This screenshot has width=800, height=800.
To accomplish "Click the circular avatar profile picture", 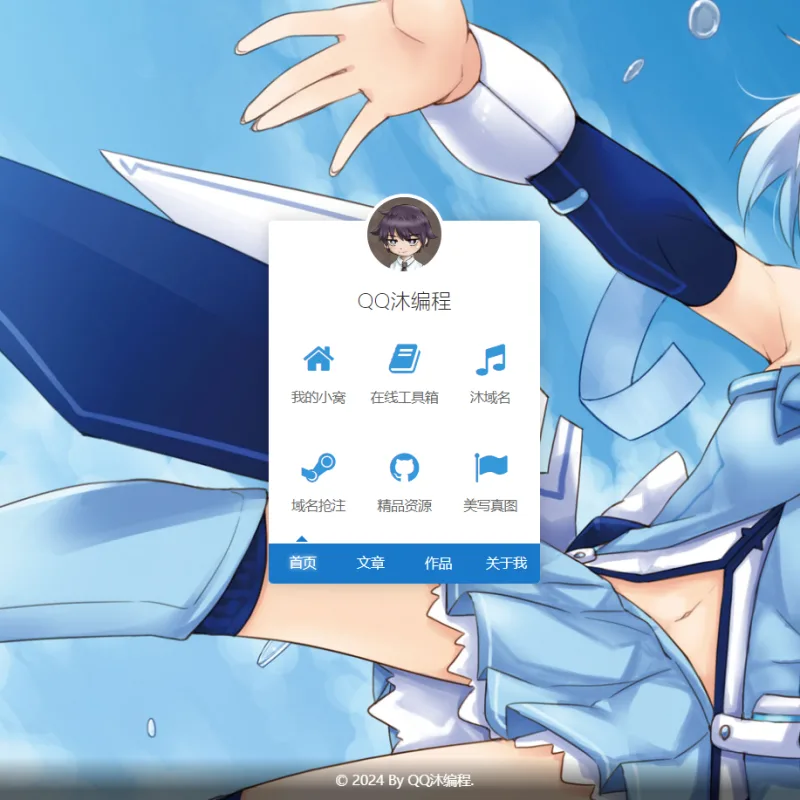I will point(404,234).
